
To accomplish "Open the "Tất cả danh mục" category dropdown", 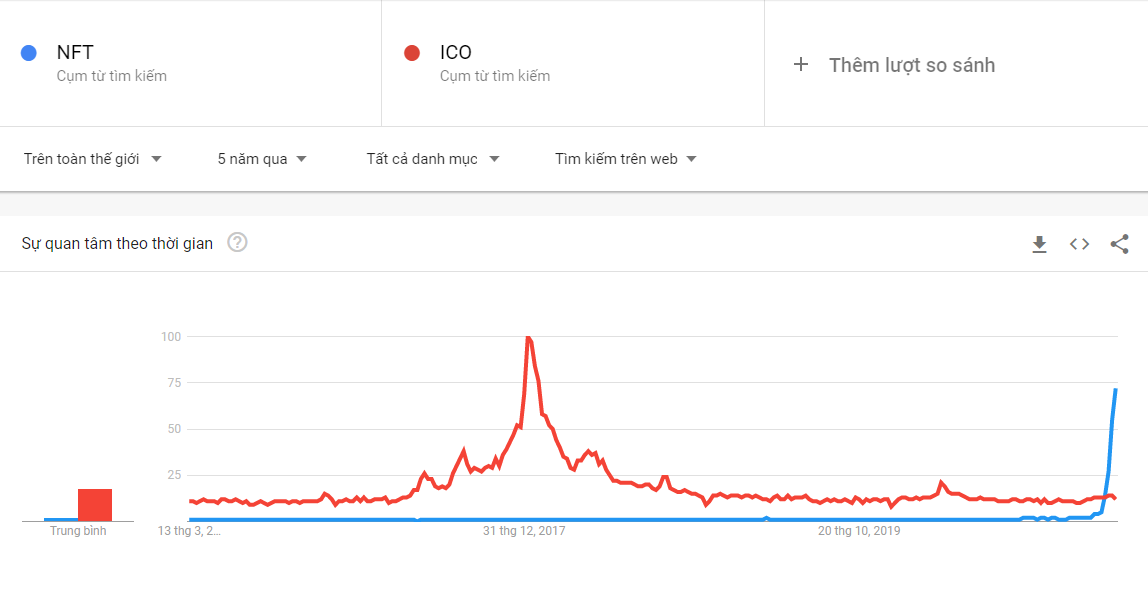I will (x=433, y=159).
